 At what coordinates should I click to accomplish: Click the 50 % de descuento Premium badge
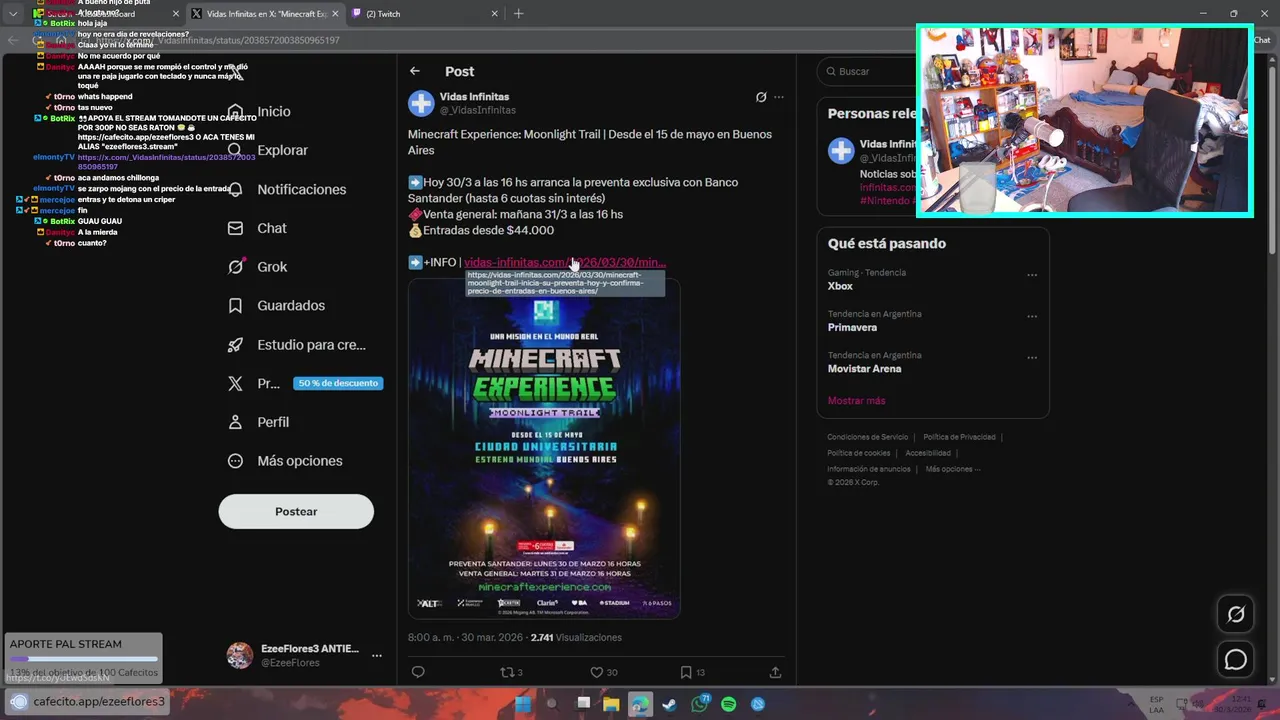(338, 383)
